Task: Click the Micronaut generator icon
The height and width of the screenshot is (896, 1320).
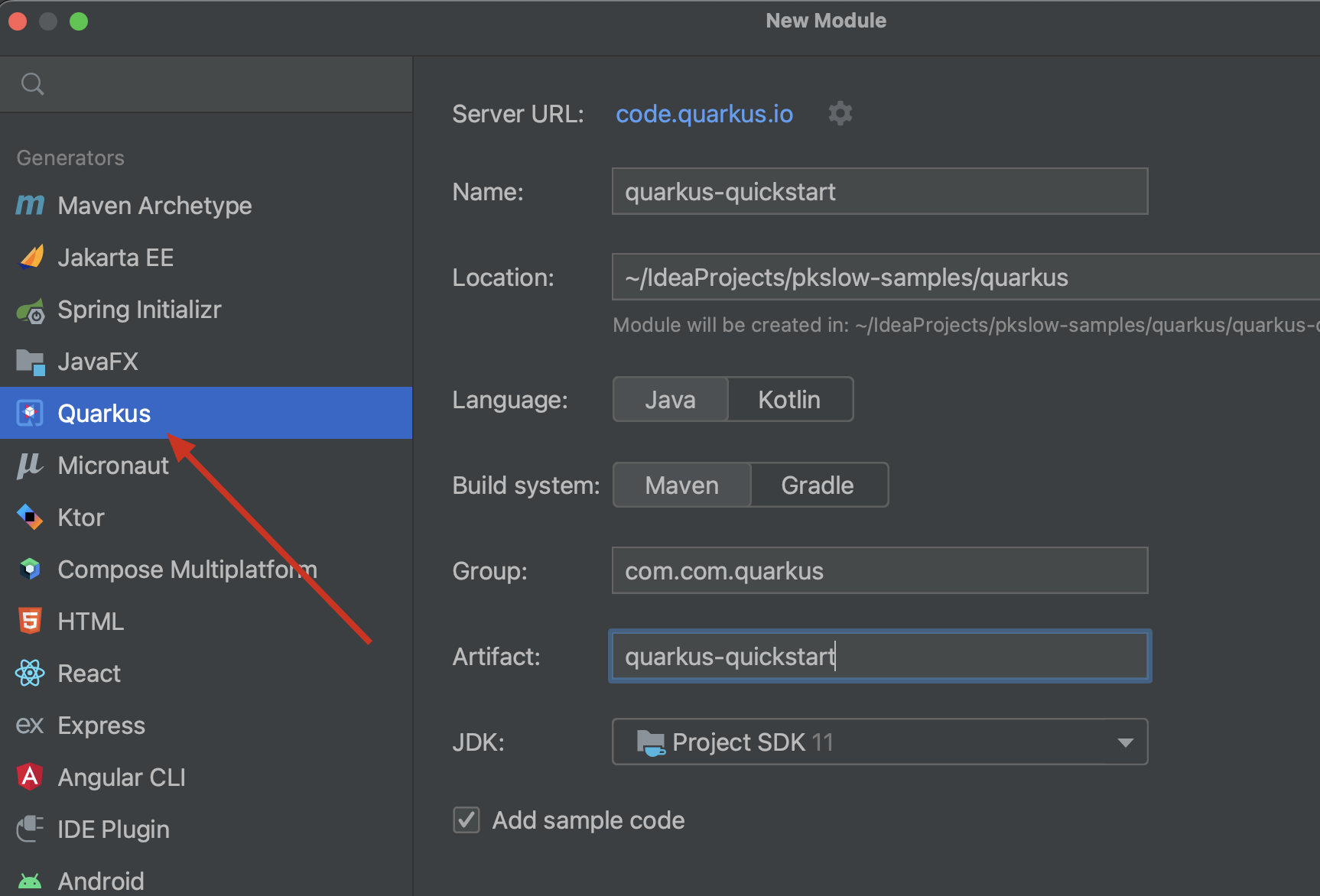Action: [30, 465]
